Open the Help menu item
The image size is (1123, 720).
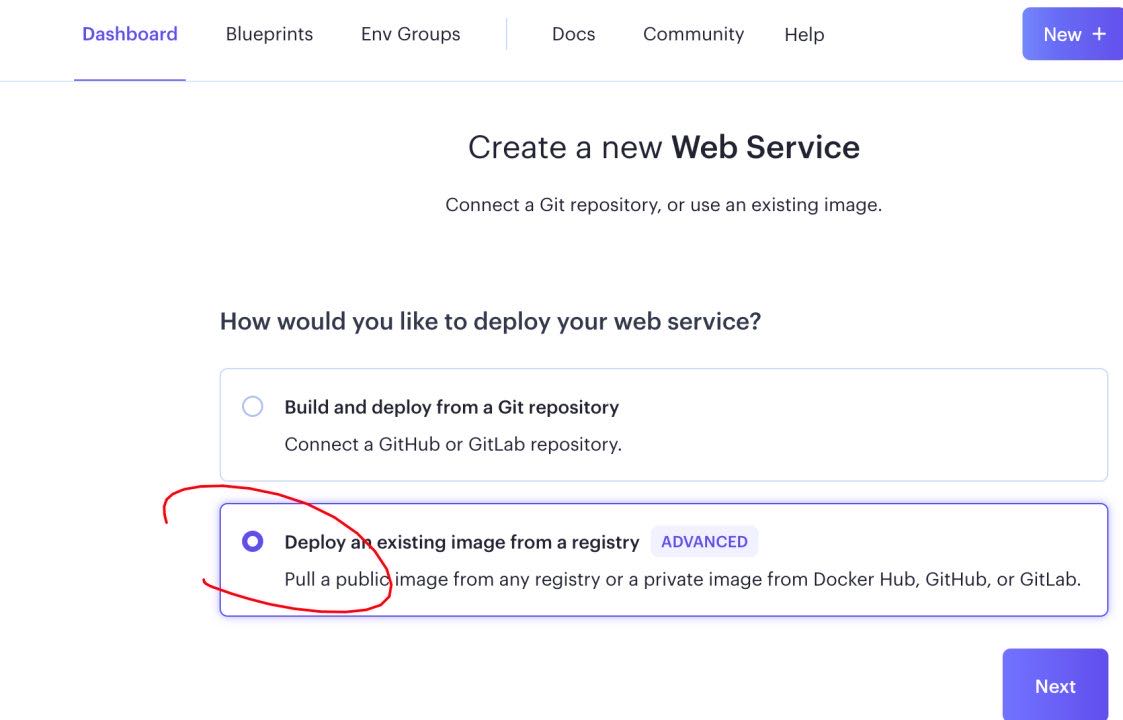point(804,35)
